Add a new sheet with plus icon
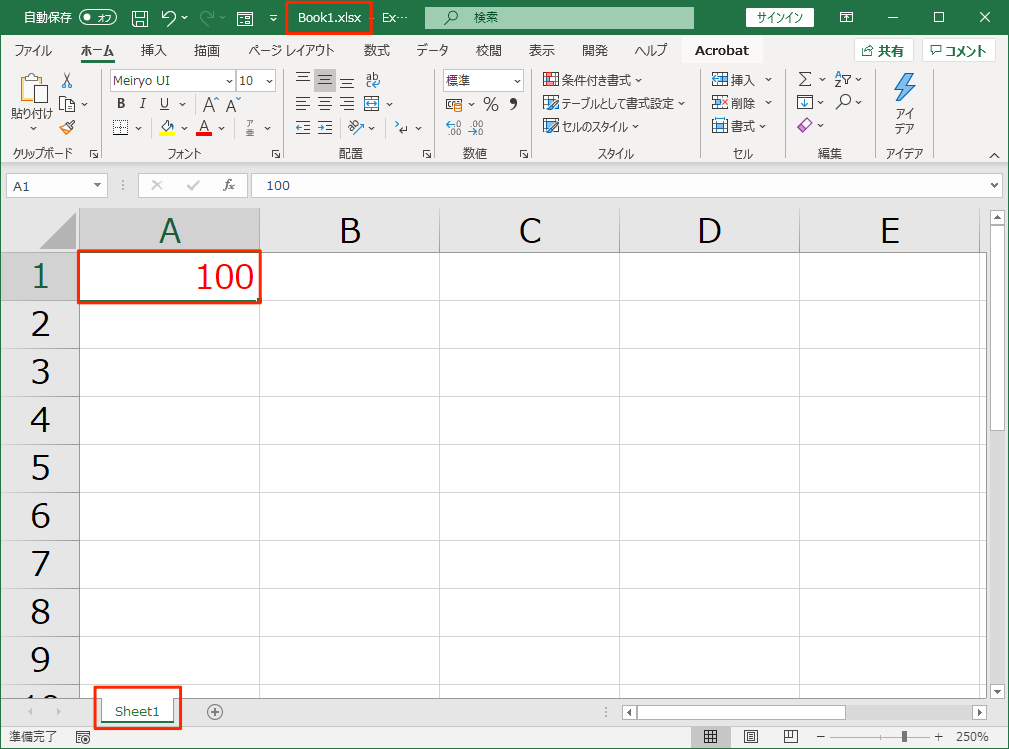1009x749 pixels. click(214, 712)
